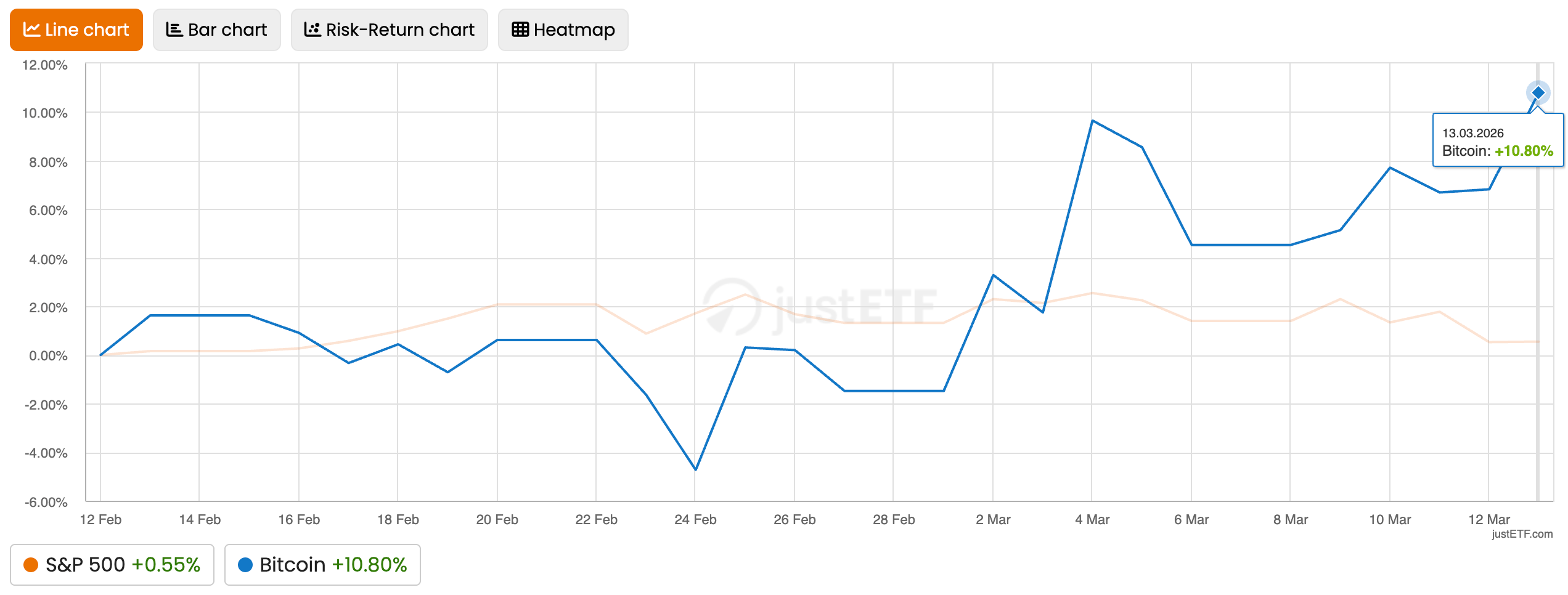This screenshot has height=595, width=1568.
Task: Click the Bar chart icon
Action: [x=174, y=30]
